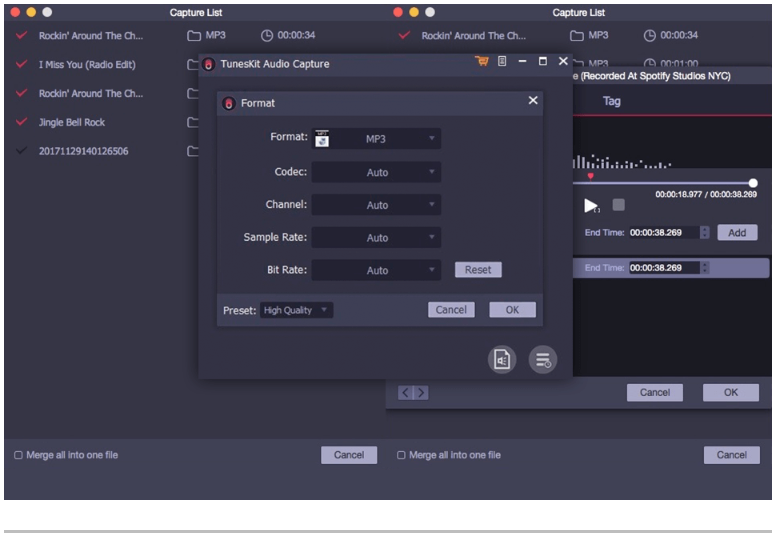The image size is (777, 538).
Task: Adjust upper End Time stepper arrows
Action: click(x=705, y=232)
